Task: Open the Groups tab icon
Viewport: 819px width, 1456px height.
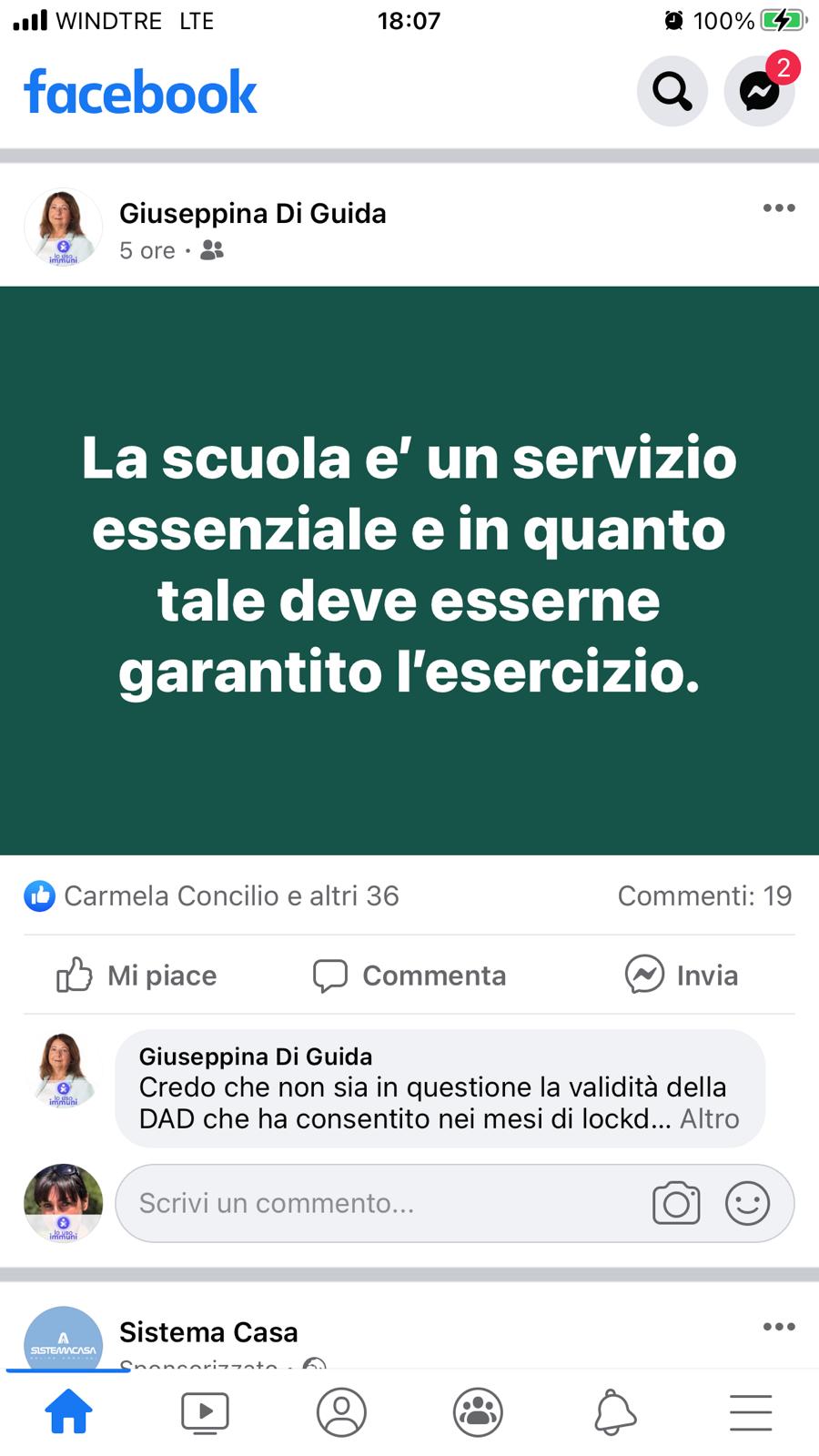Action: 478,1412
